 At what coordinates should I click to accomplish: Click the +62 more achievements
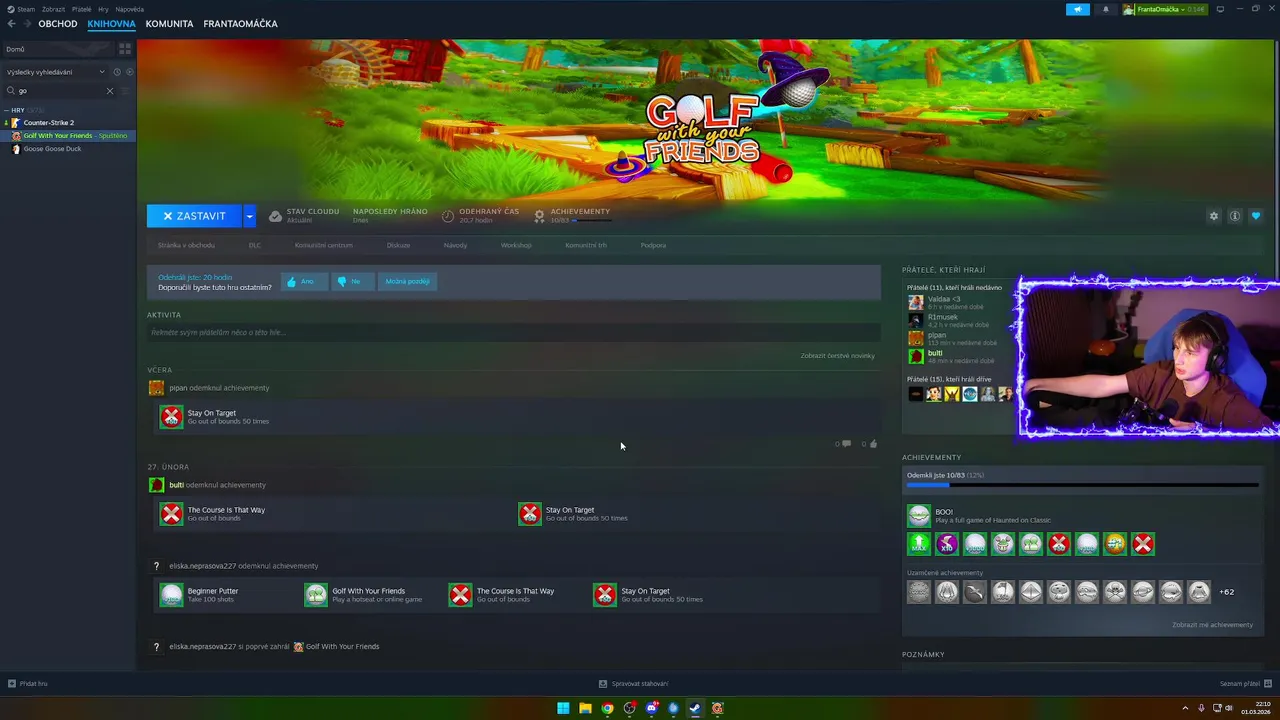pos(1226,592)
